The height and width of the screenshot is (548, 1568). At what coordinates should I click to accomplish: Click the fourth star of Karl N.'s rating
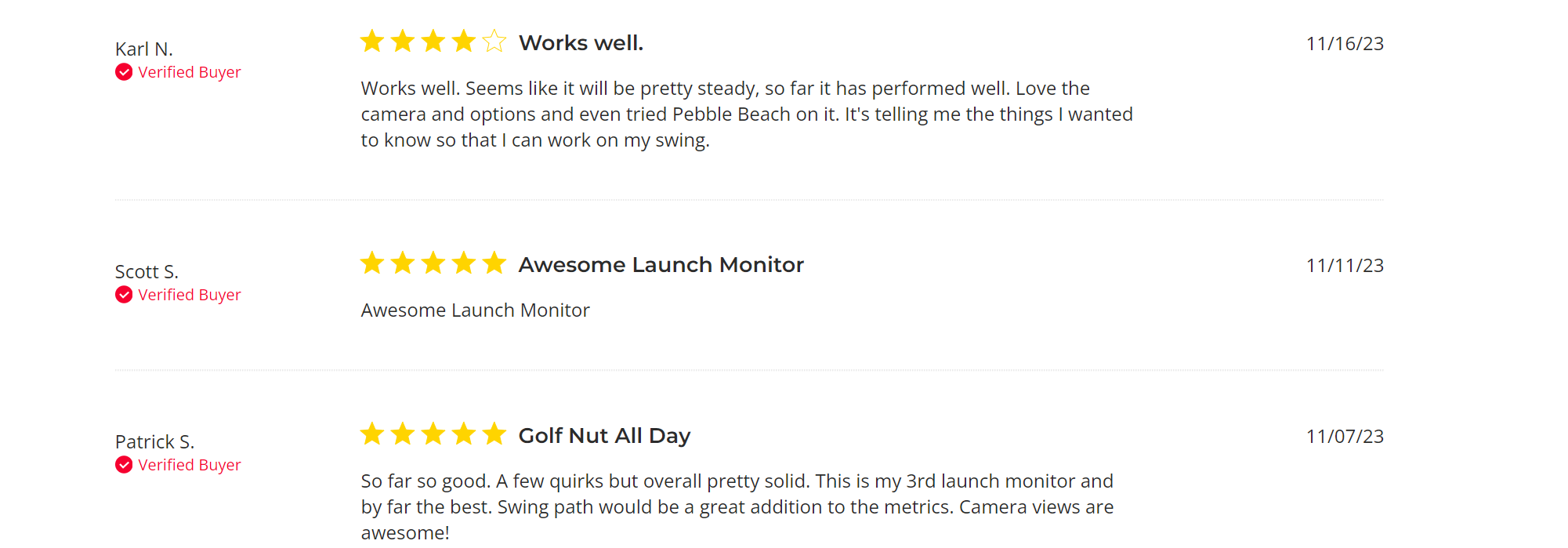[464, 41]
